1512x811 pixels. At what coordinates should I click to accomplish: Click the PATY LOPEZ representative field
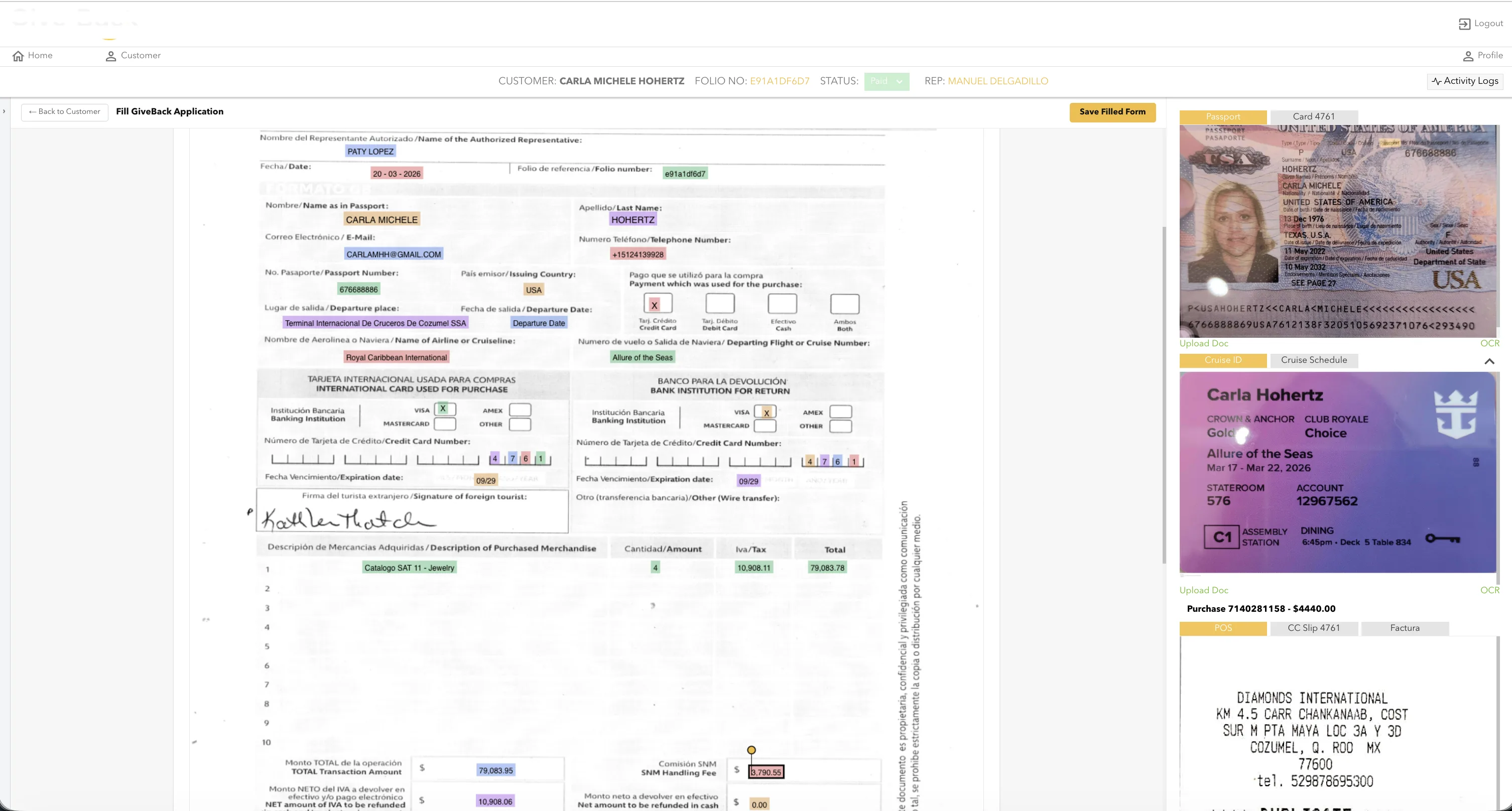[370, 152]
